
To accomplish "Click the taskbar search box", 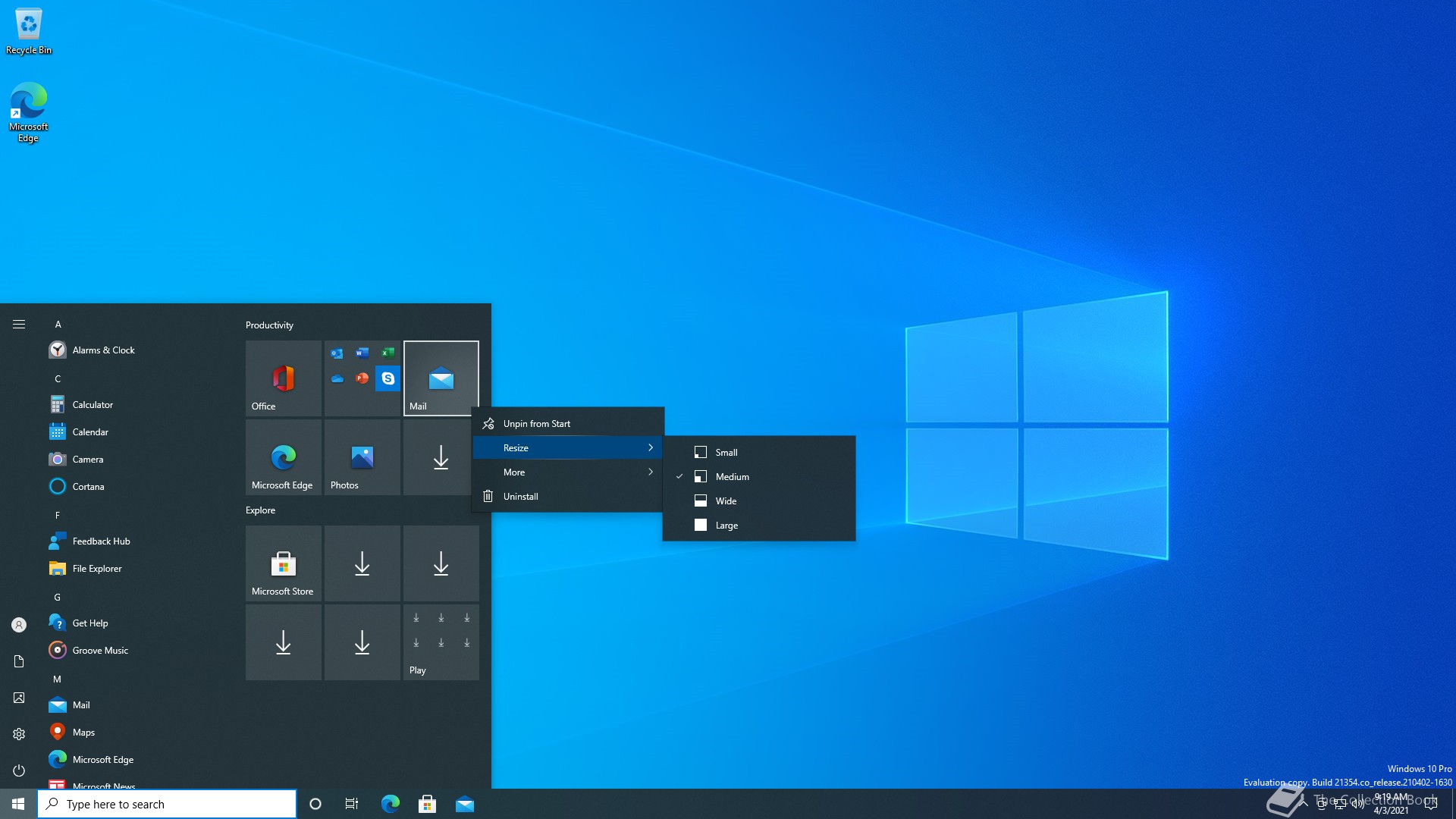I will (x=167, y=804).
